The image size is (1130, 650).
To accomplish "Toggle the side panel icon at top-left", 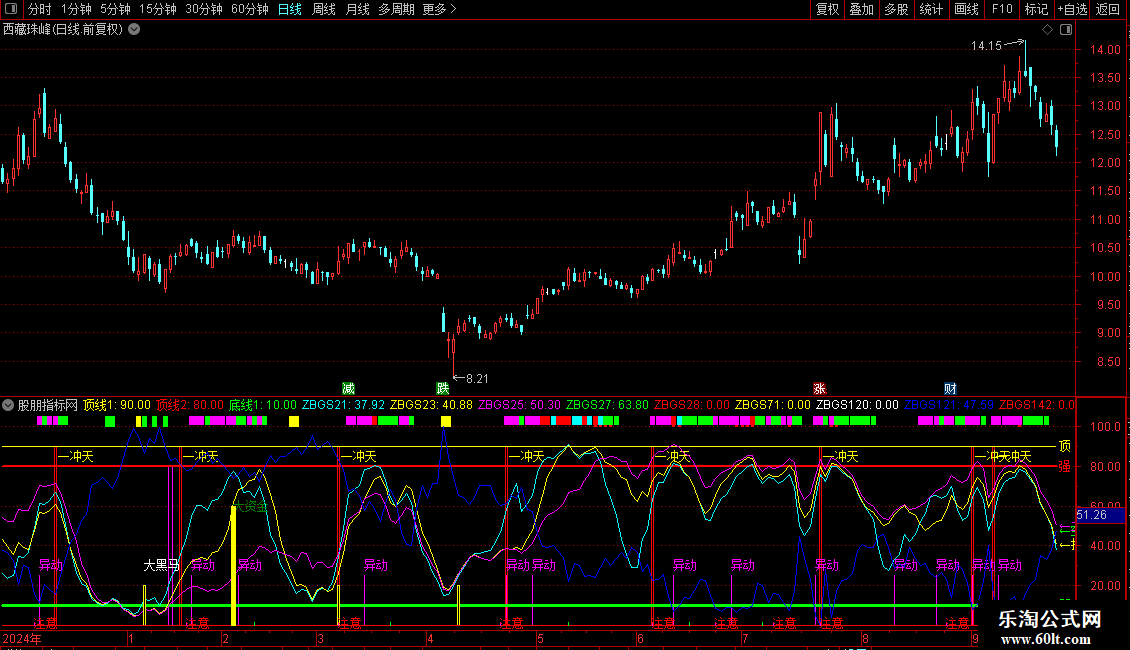I will (11, 9).
